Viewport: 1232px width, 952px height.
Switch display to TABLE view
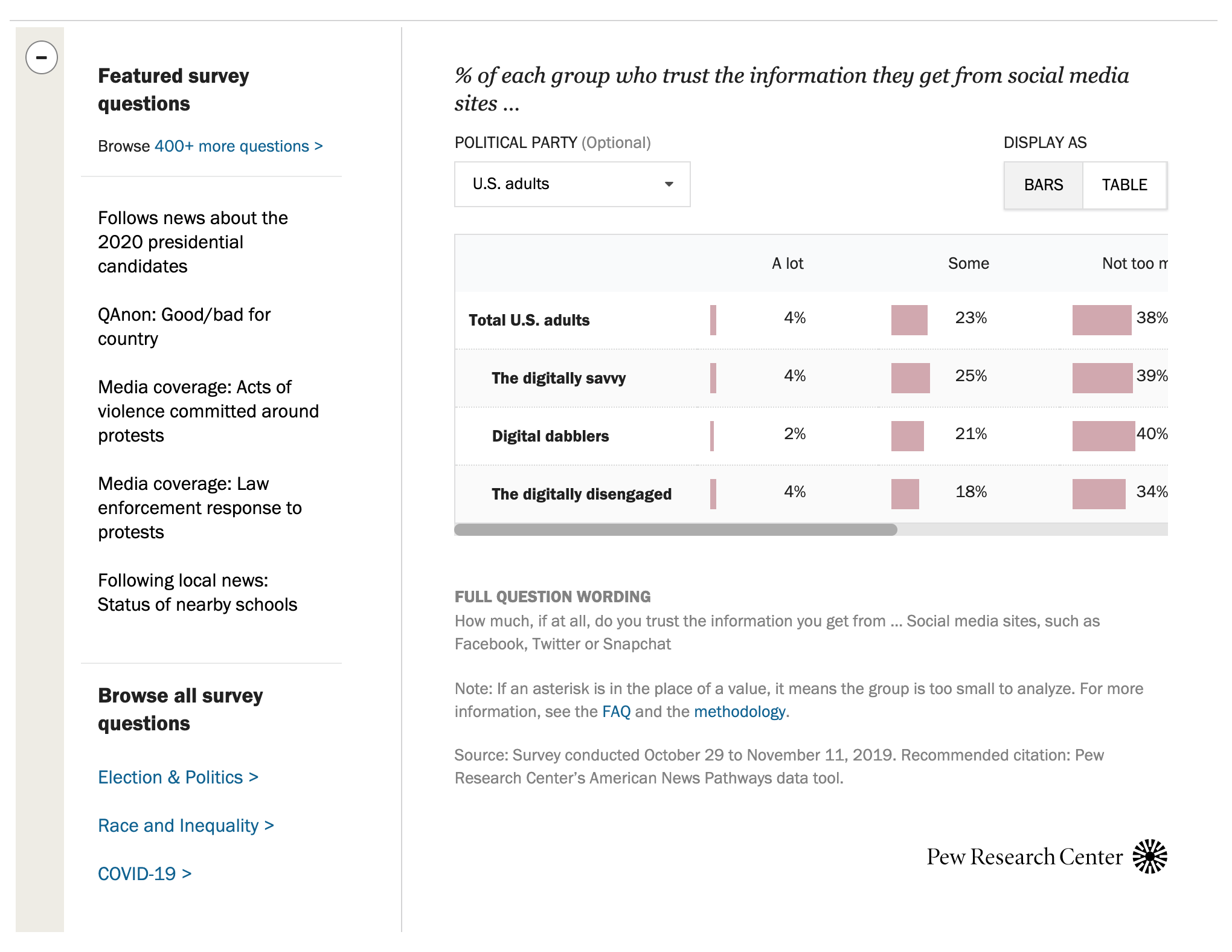[1125, 185]
